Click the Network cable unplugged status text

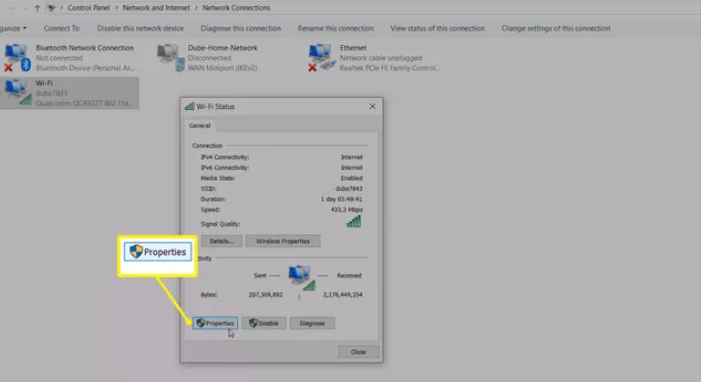pos(381,58)
